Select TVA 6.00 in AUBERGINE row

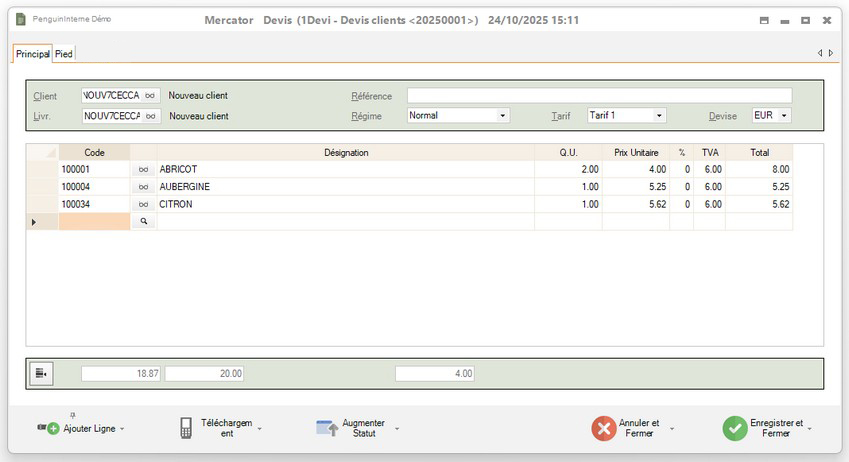pyautogui.click(x=710, y=187)
